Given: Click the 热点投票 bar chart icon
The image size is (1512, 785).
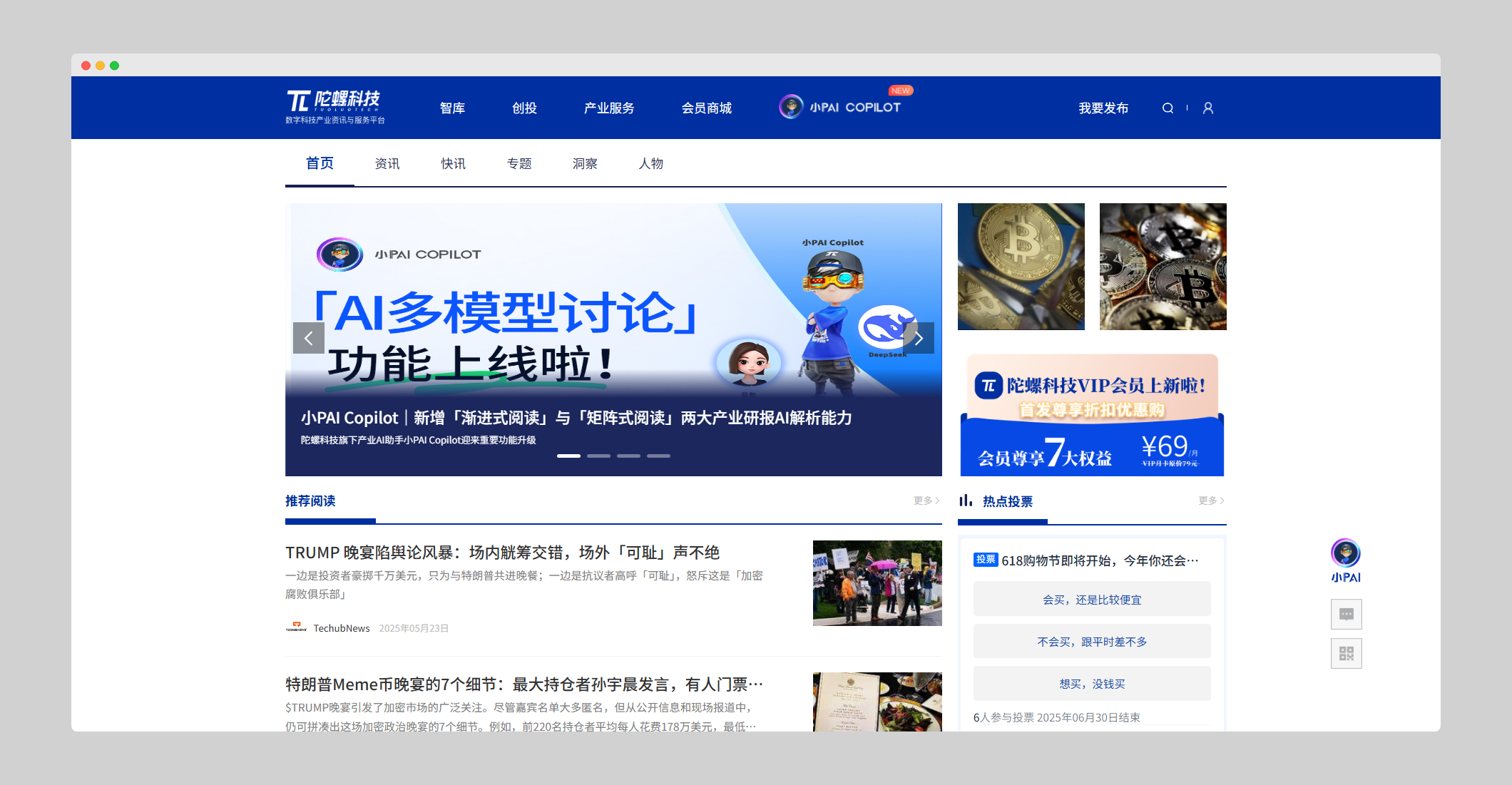Looking at the screenshot, I should 966,501.
